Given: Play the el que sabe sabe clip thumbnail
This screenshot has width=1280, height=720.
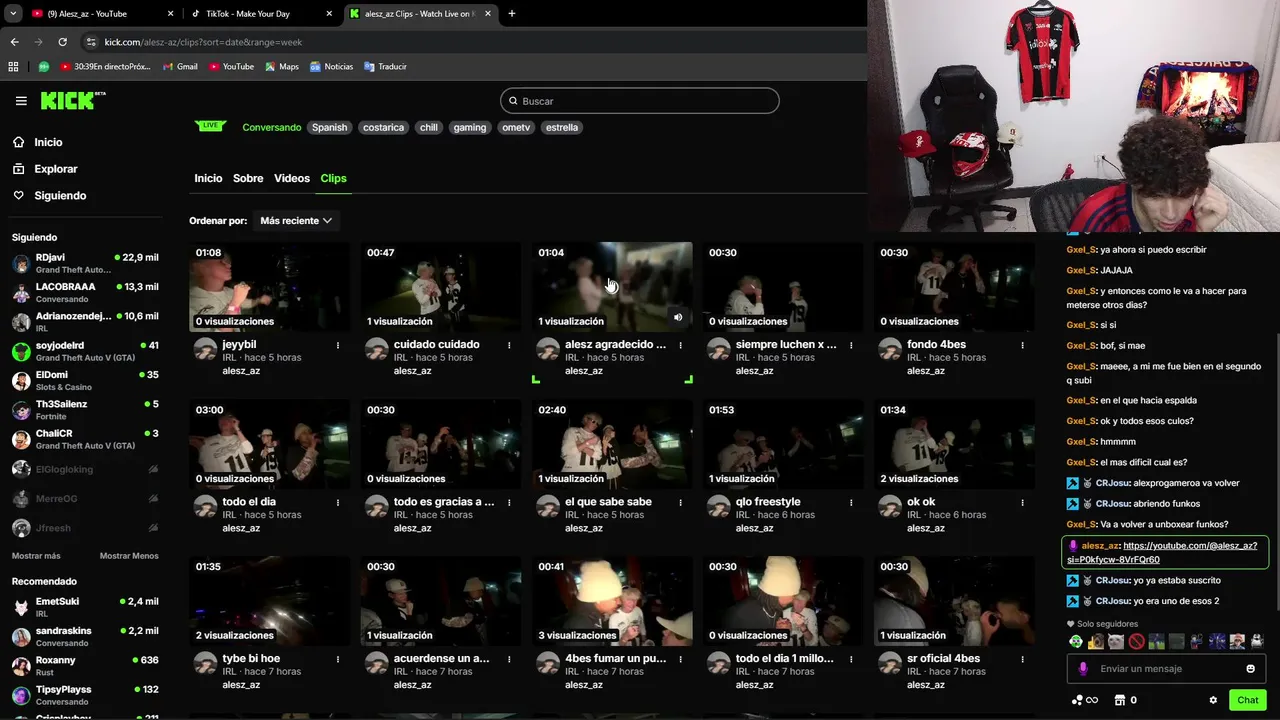Looking at the screenshot, I should pyautogui.click(x=612, y=444).
